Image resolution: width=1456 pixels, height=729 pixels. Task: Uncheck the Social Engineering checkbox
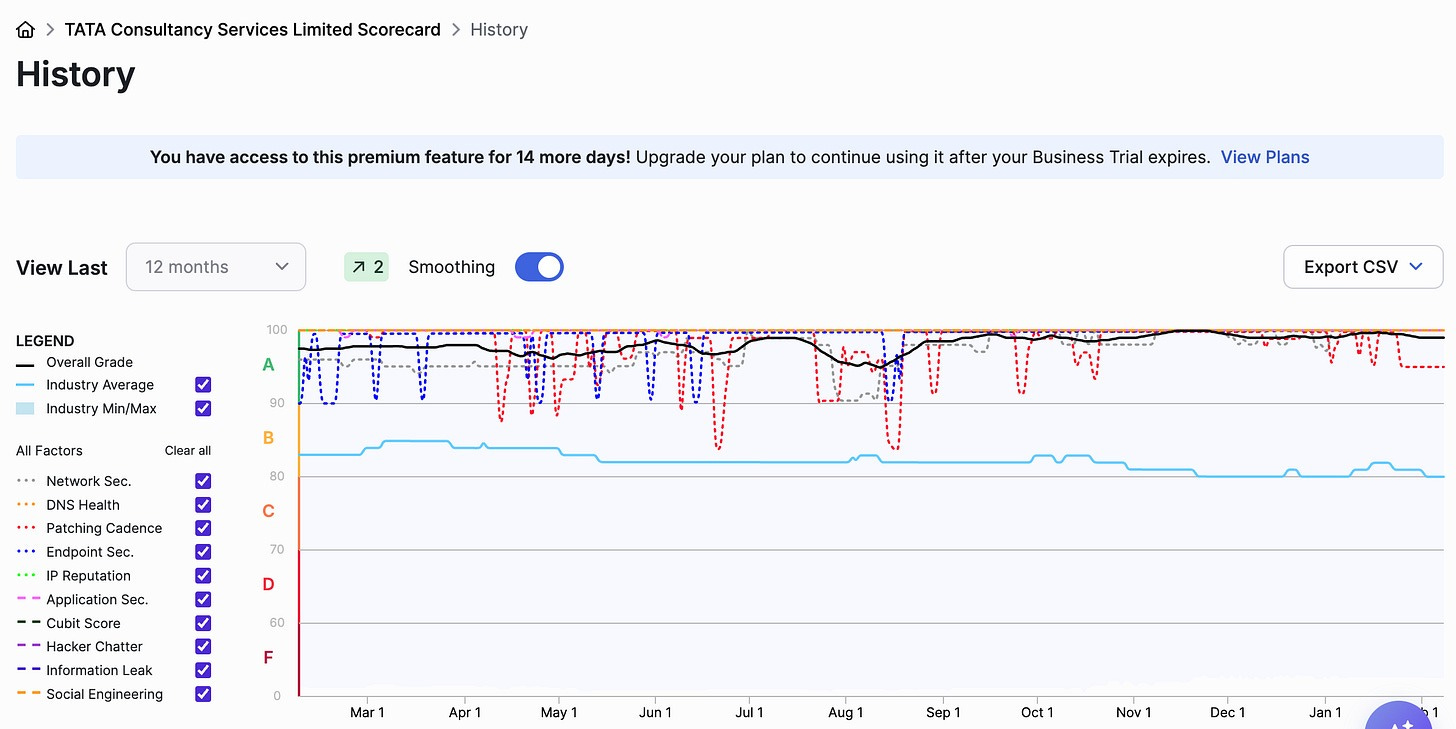(203, 694)
